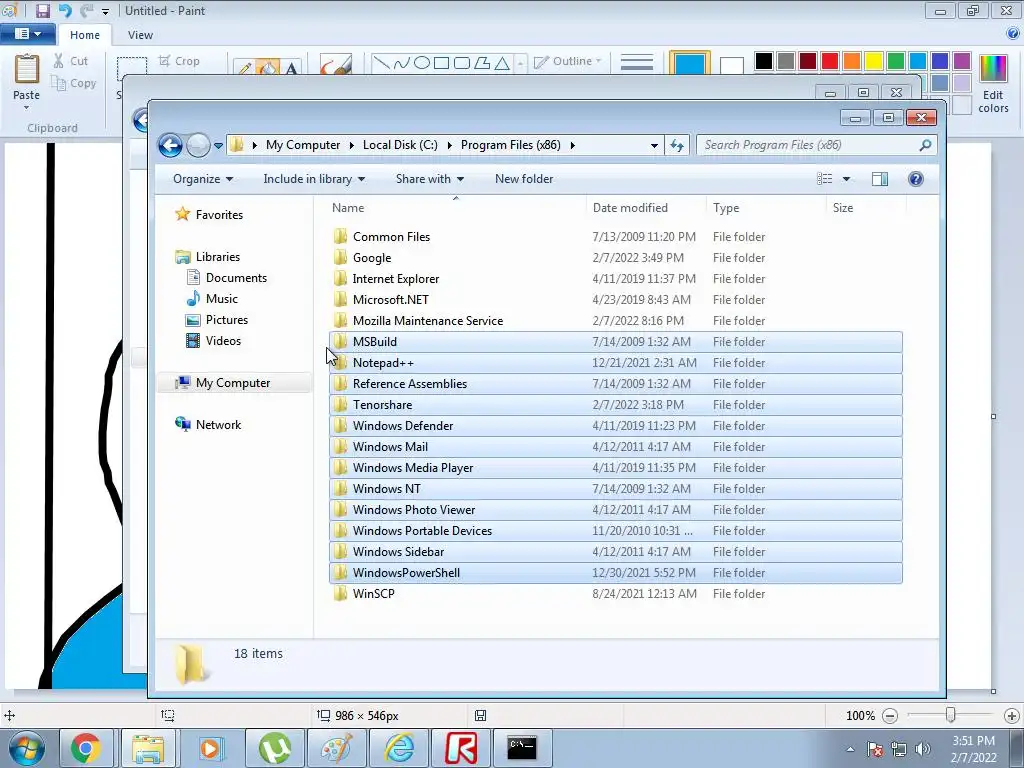This screenshot has width=1024, height=768.
Task: Sort by Date modified column
Action: pyautogui.click(x=646, y=208)
